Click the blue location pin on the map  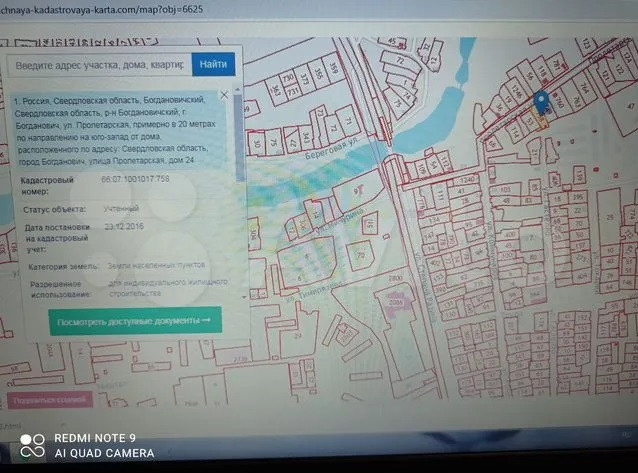tap(541, 103)
